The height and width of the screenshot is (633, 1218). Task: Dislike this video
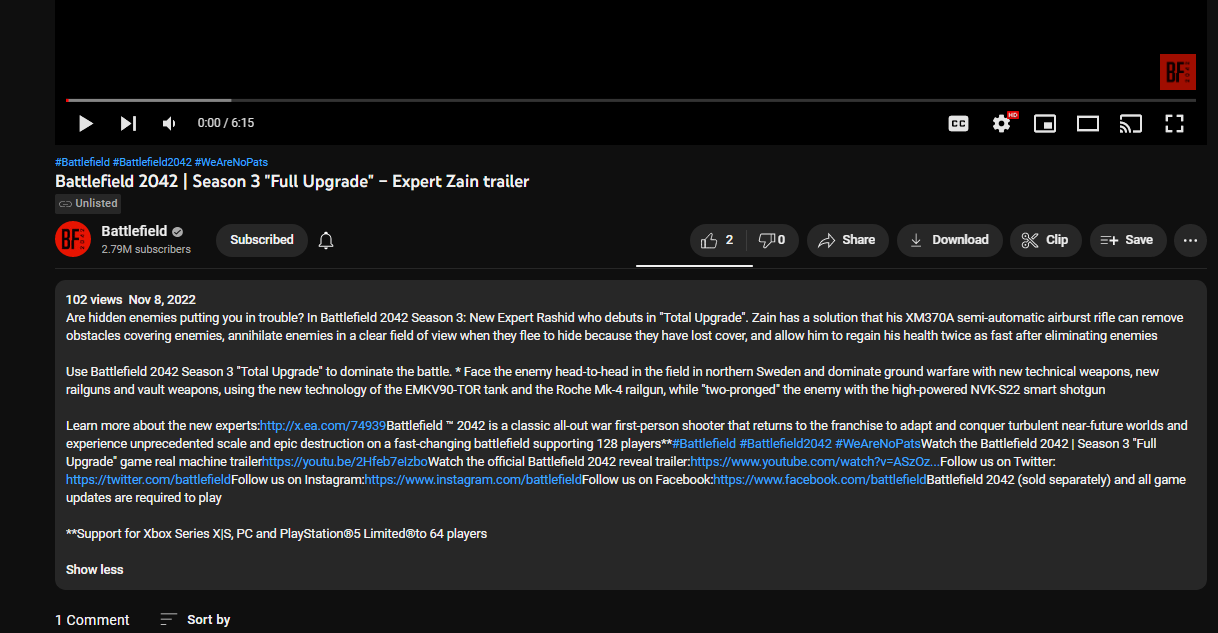pyautogui.click(x=772, y=240)
